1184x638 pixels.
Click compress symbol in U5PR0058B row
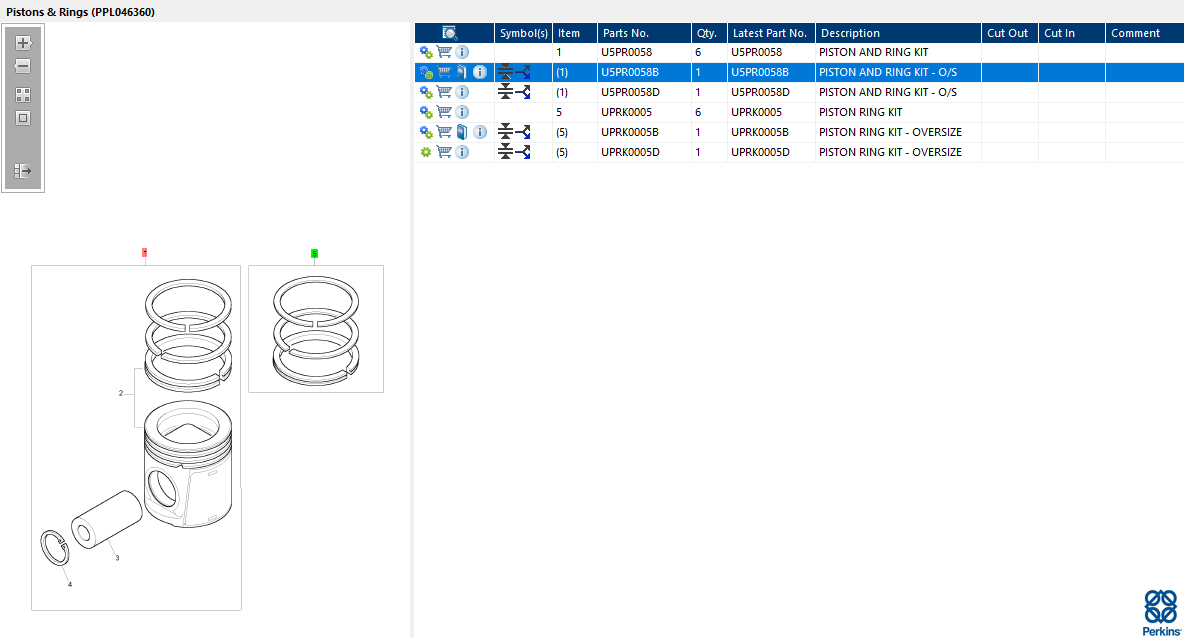(505, 72)
